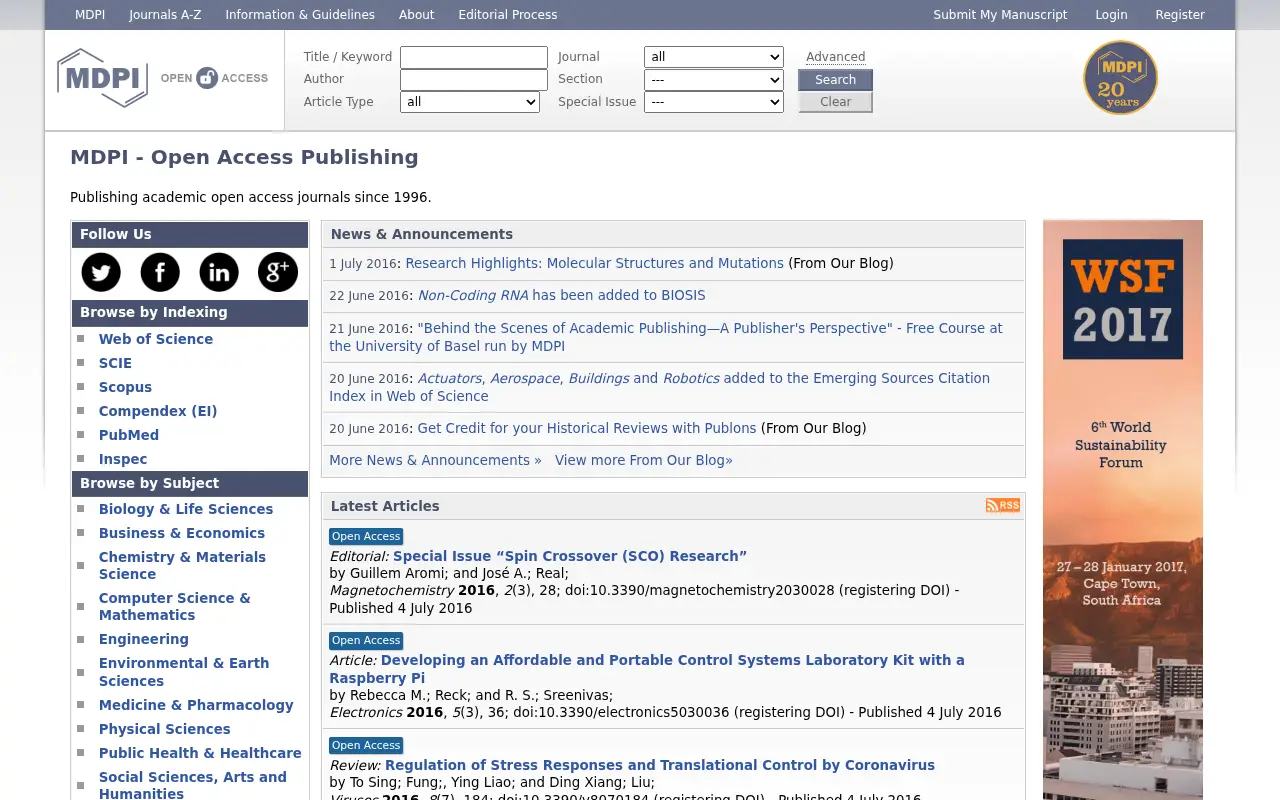Click Submit My Manuscript link
The image size is (1280, 800).
click(x=1000, y=15)
